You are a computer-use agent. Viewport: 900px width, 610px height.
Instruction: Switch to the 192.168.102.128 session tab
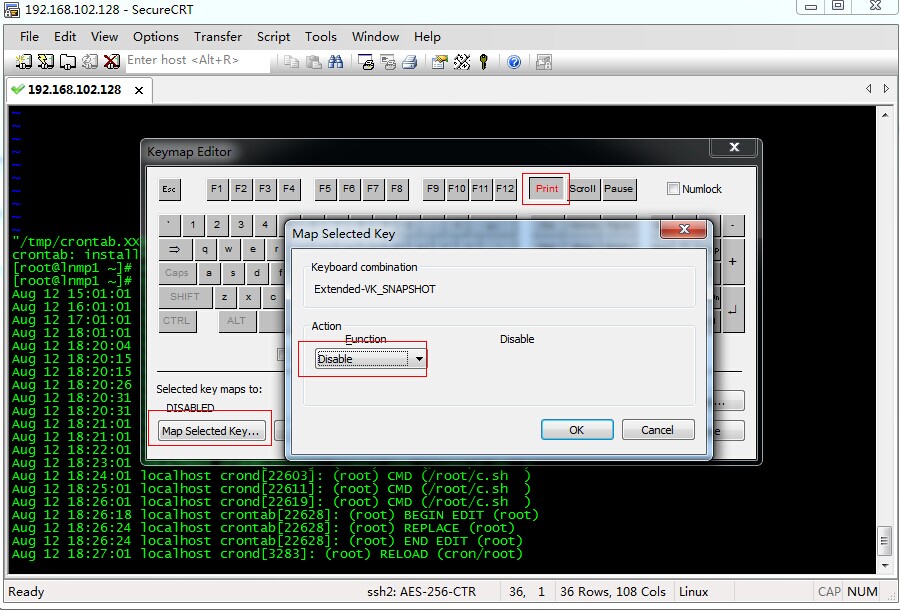pyautogui.click(x=75, y=90)
